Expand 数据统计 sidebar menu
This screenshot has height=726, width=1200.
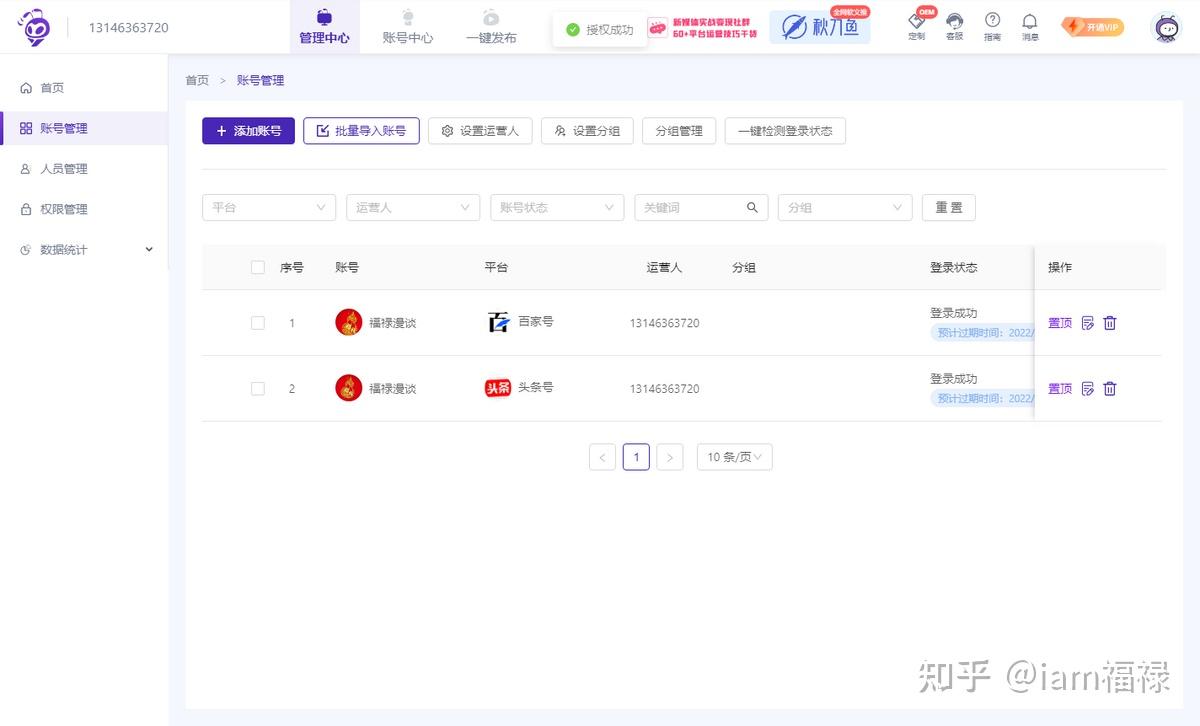pyautogui.click(x=84, y=250)
